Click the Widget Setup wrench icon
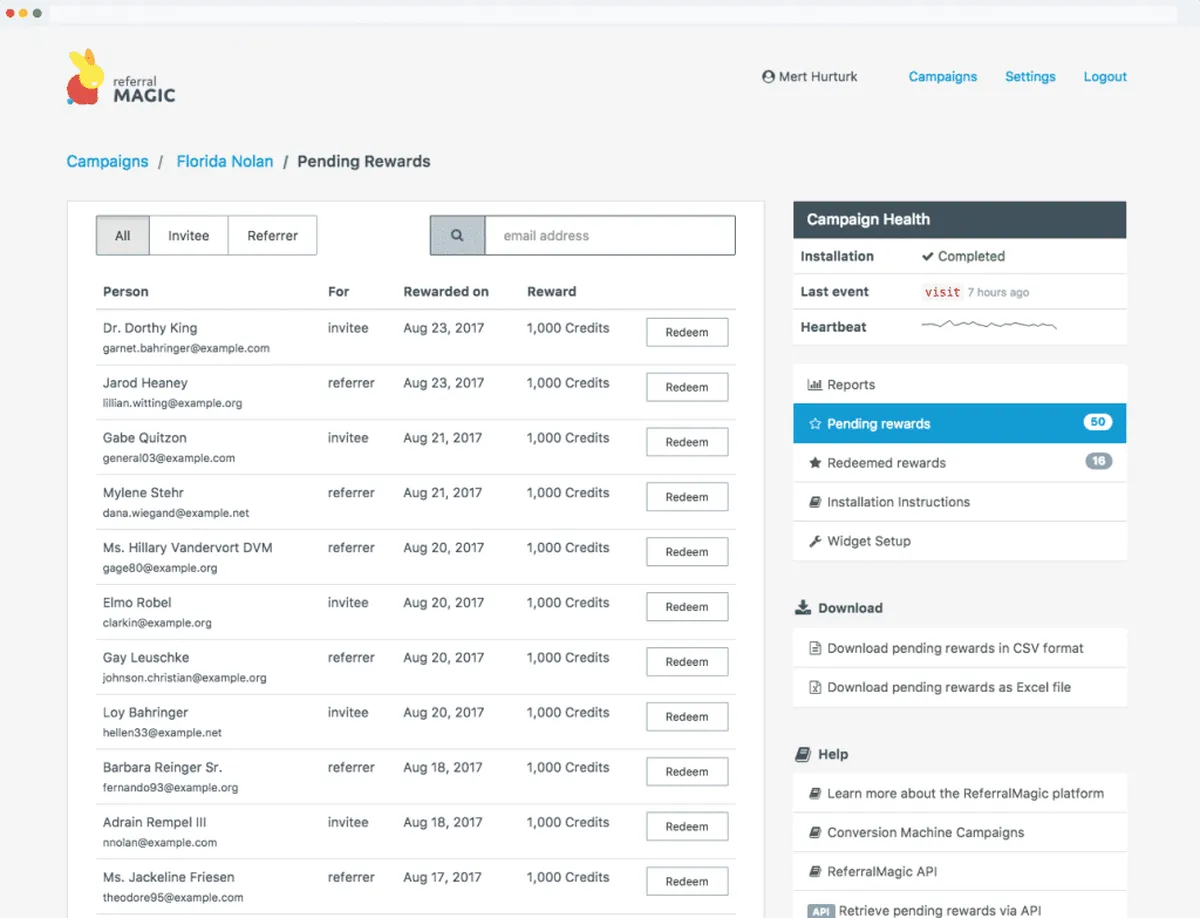1200x918 pixels. click(x=814, y=541)
